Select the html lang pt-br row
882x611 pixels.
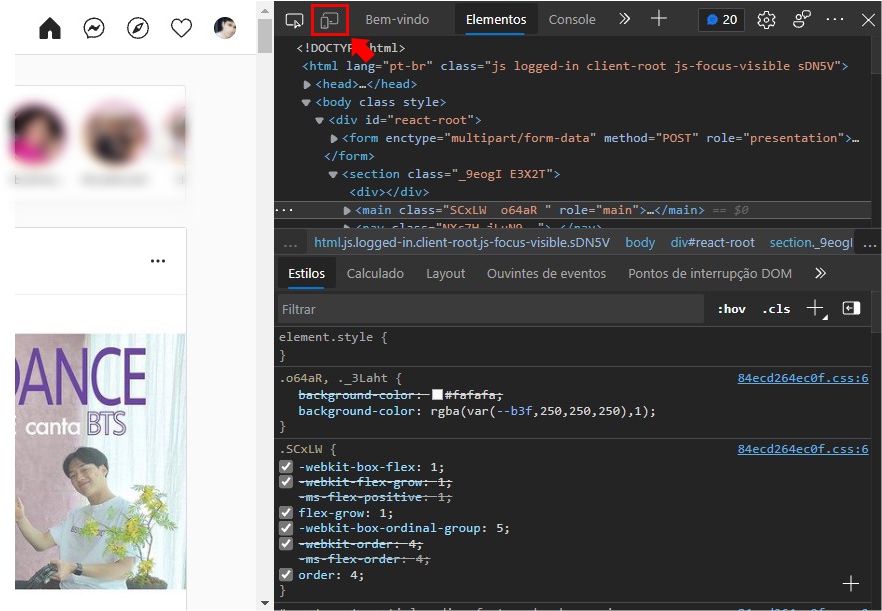click(x=575, y=66)
